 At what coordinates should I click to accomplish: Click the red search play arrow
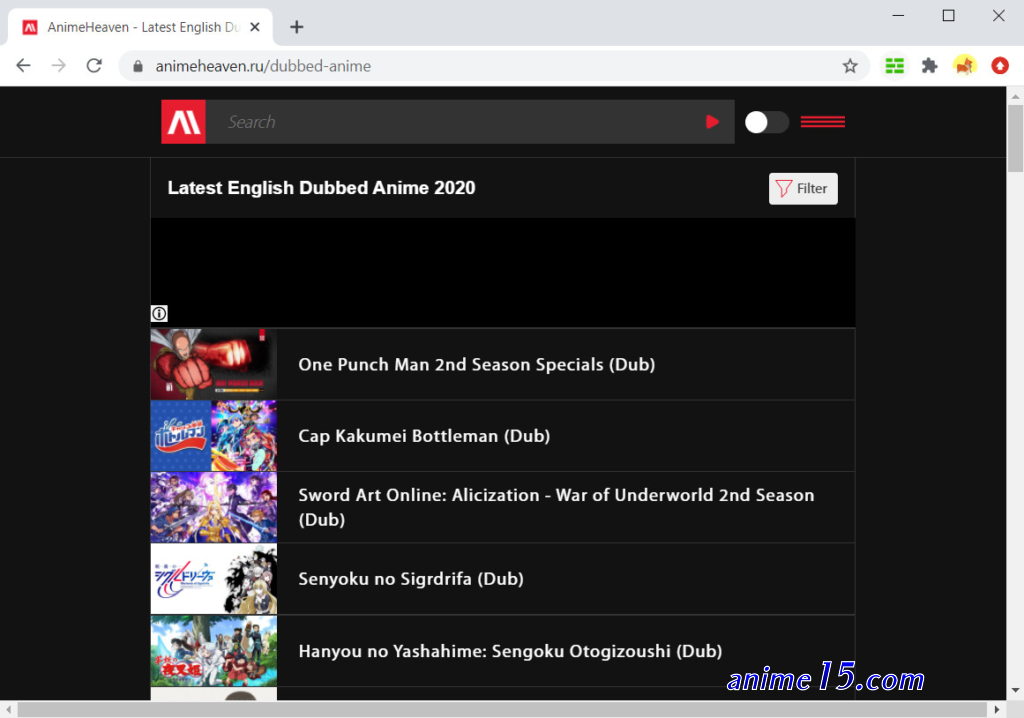pos(712,122)
